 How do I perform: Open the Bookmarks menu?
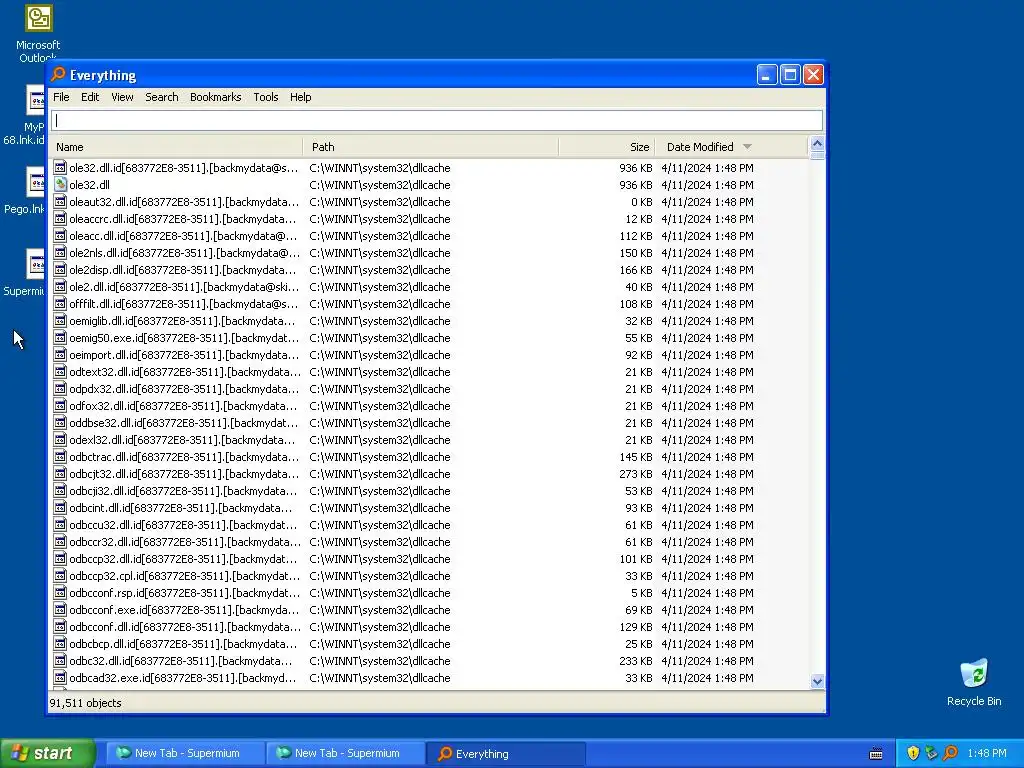[x=216, y=97]
